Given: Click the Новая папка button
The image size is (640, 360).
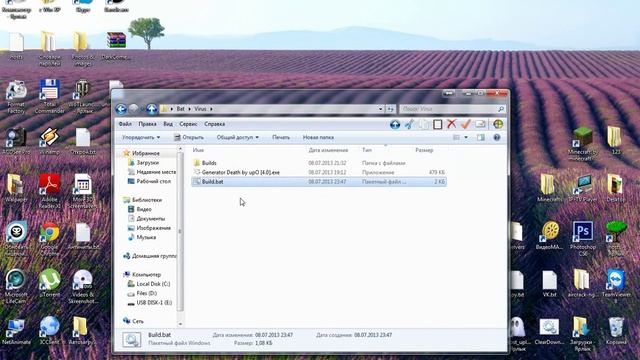Looking at the screenshot, I should pyautogui.click(x=318, y=138).
